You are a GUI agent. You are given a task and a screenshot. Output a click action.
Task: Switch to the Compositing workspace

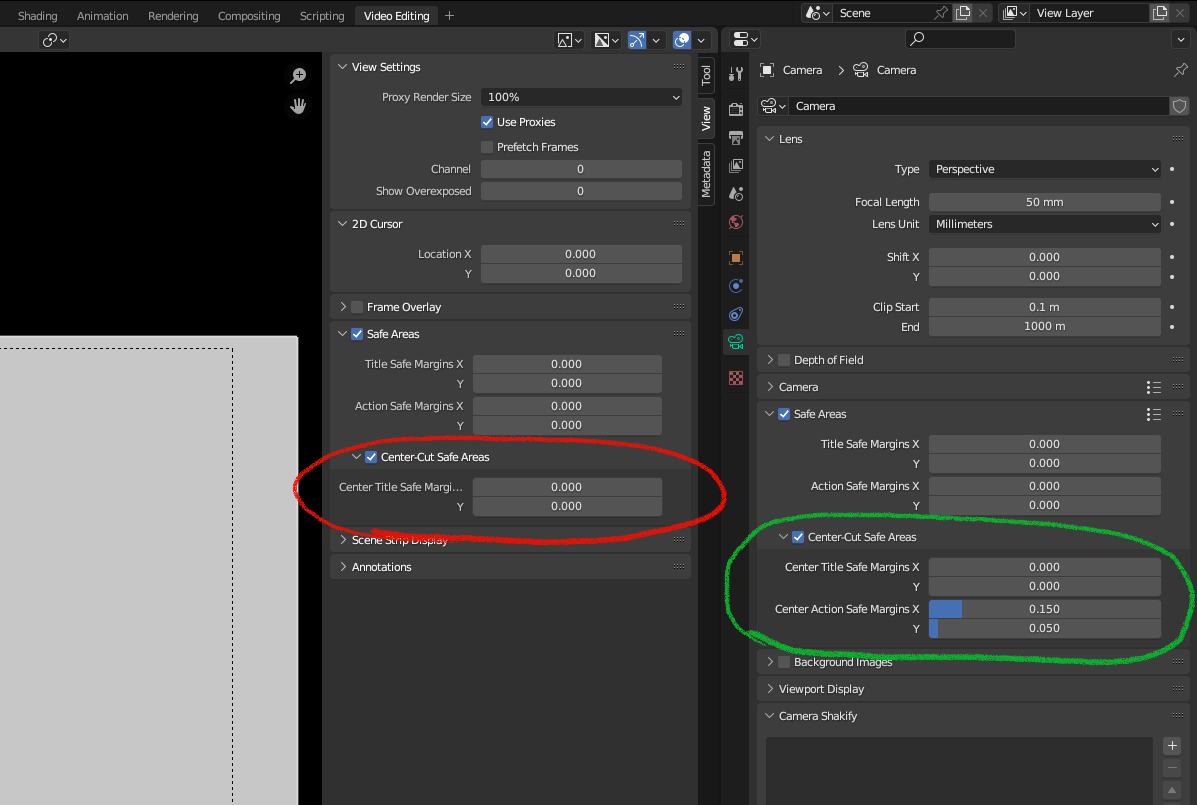point(248,15)
